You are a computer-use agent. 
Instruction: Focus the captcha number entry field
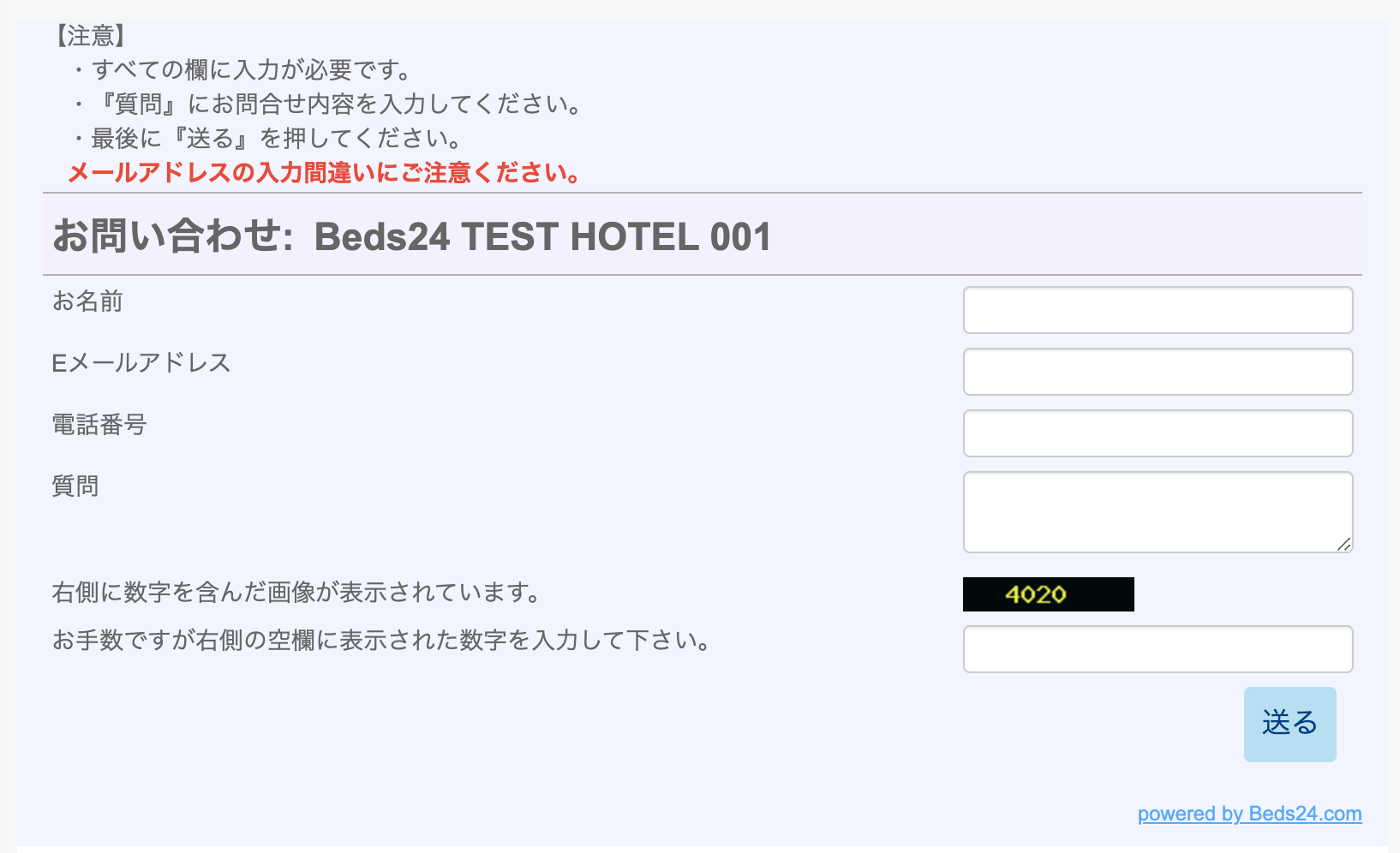[x=1158, y=649]
